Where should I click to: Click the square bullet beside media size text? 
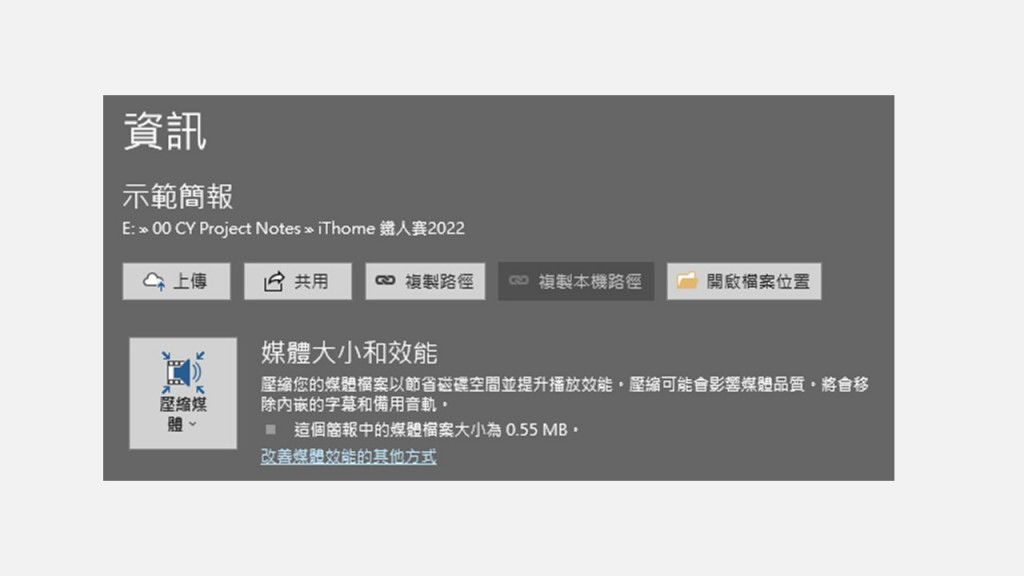click(x=270, y=429)
